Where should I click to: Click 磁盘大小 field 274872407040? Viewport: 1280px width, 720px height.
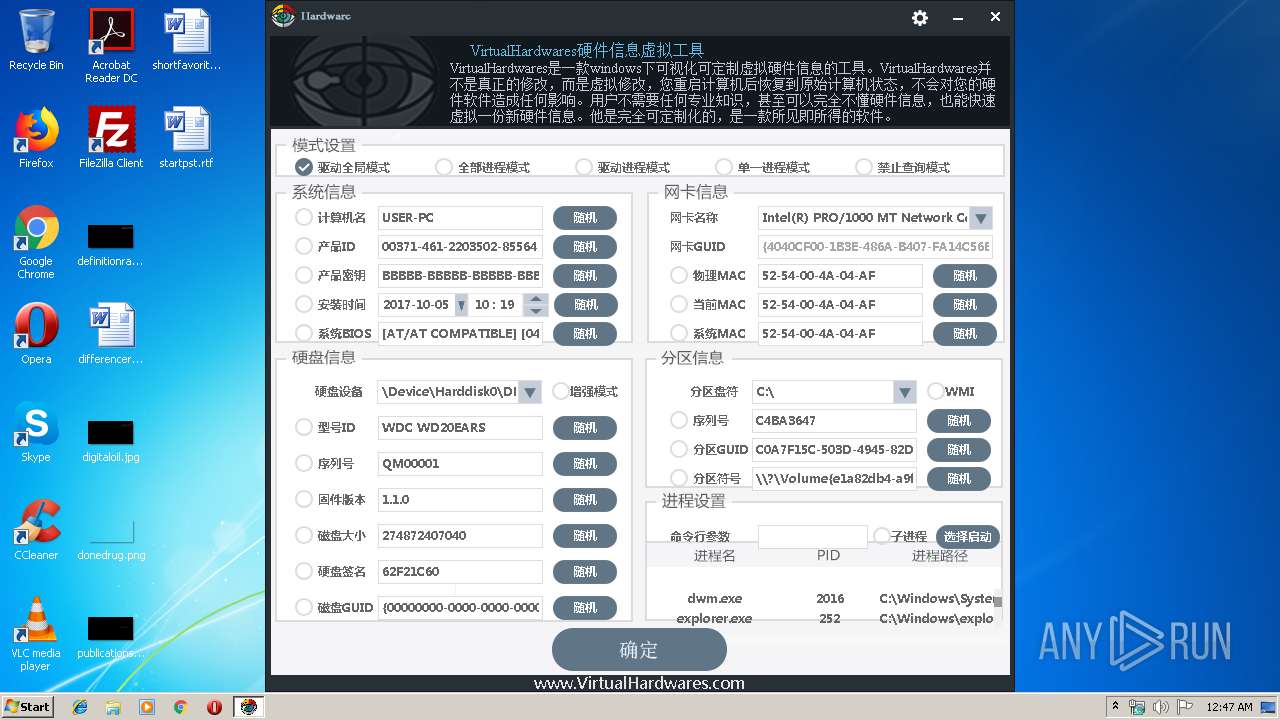tap(460, 536)
